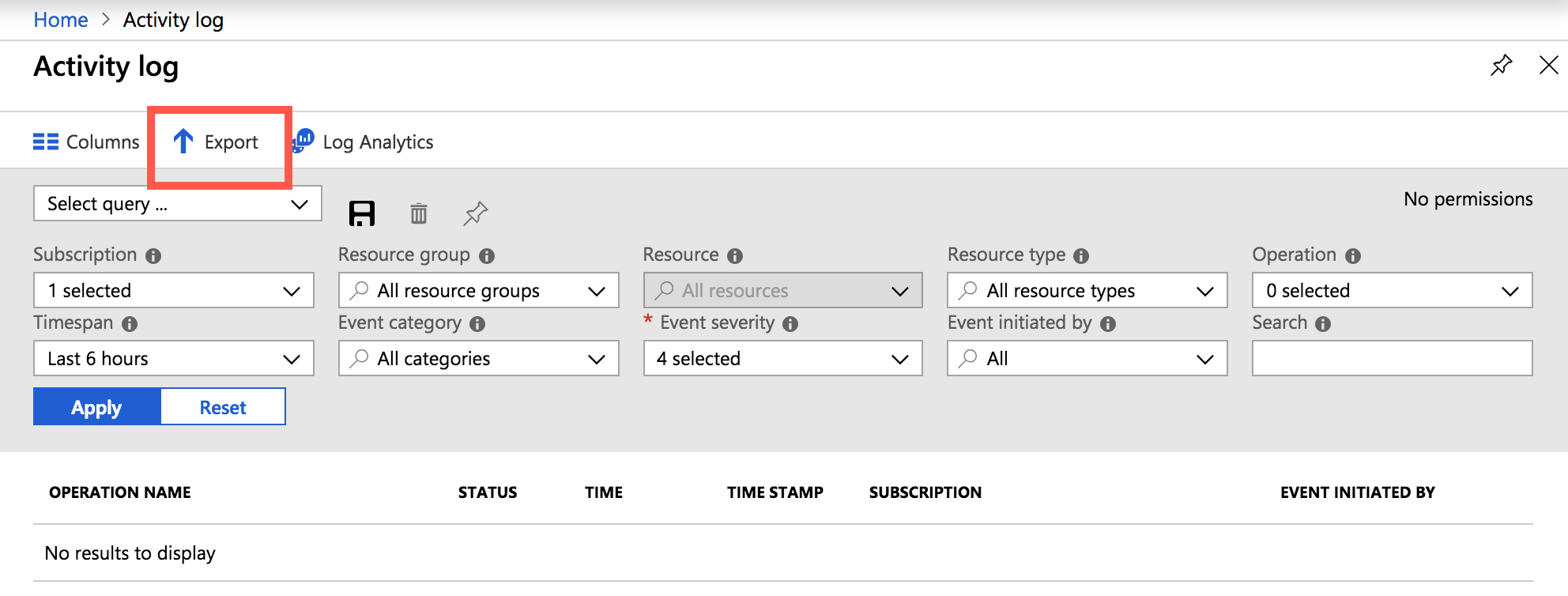Show info tooltip for Subscription
This screenshot has height=596, width=1568.
click(153, 256)
